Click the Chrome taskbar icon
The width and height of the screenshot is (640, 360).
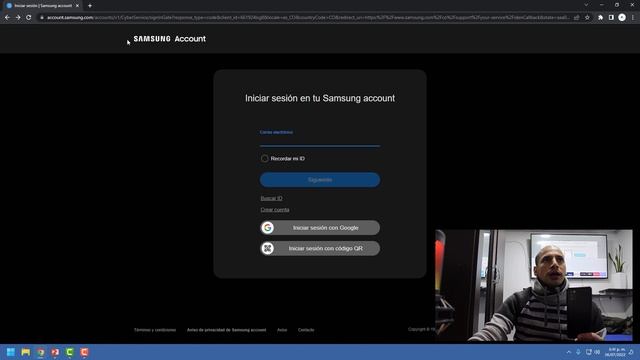click(40, 352)
